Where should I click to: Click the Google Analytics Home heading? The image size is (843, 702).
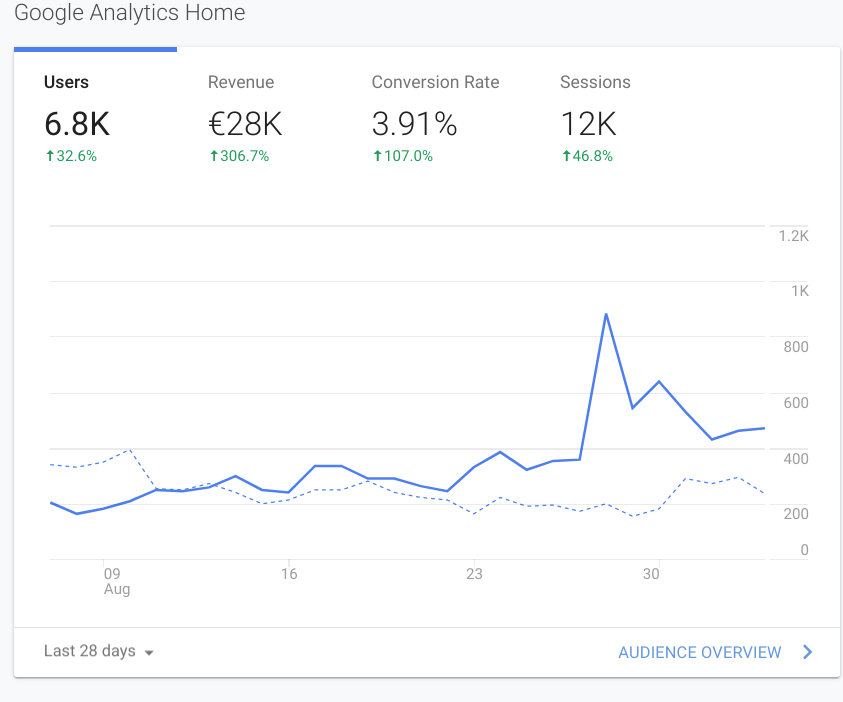tap(129, 14)
